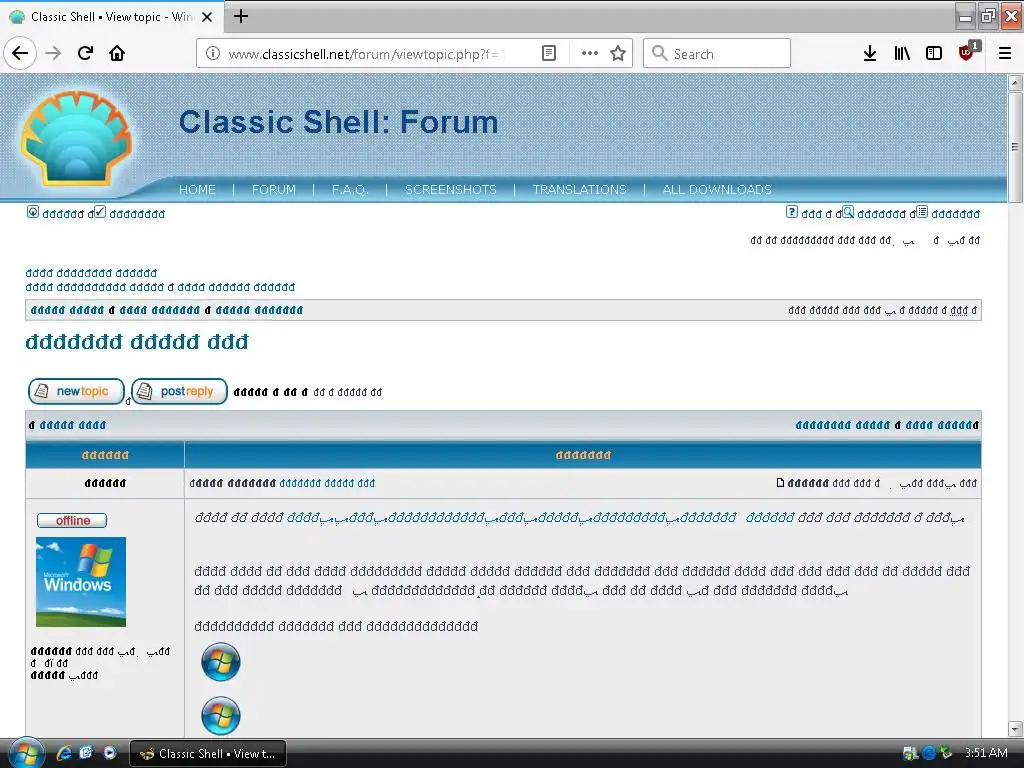Click the second Windows orb image in post
This screenshot has width=1024, height=768.
(221, 716)
